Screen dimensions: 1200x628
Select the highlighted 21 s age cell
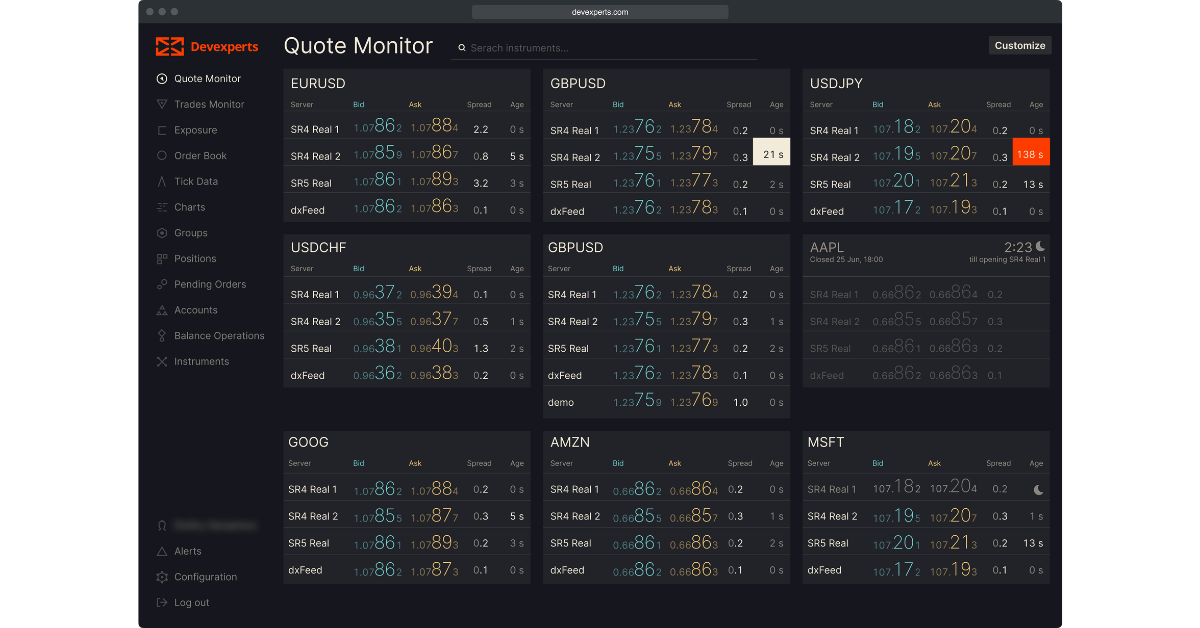(x=771, y=152)
